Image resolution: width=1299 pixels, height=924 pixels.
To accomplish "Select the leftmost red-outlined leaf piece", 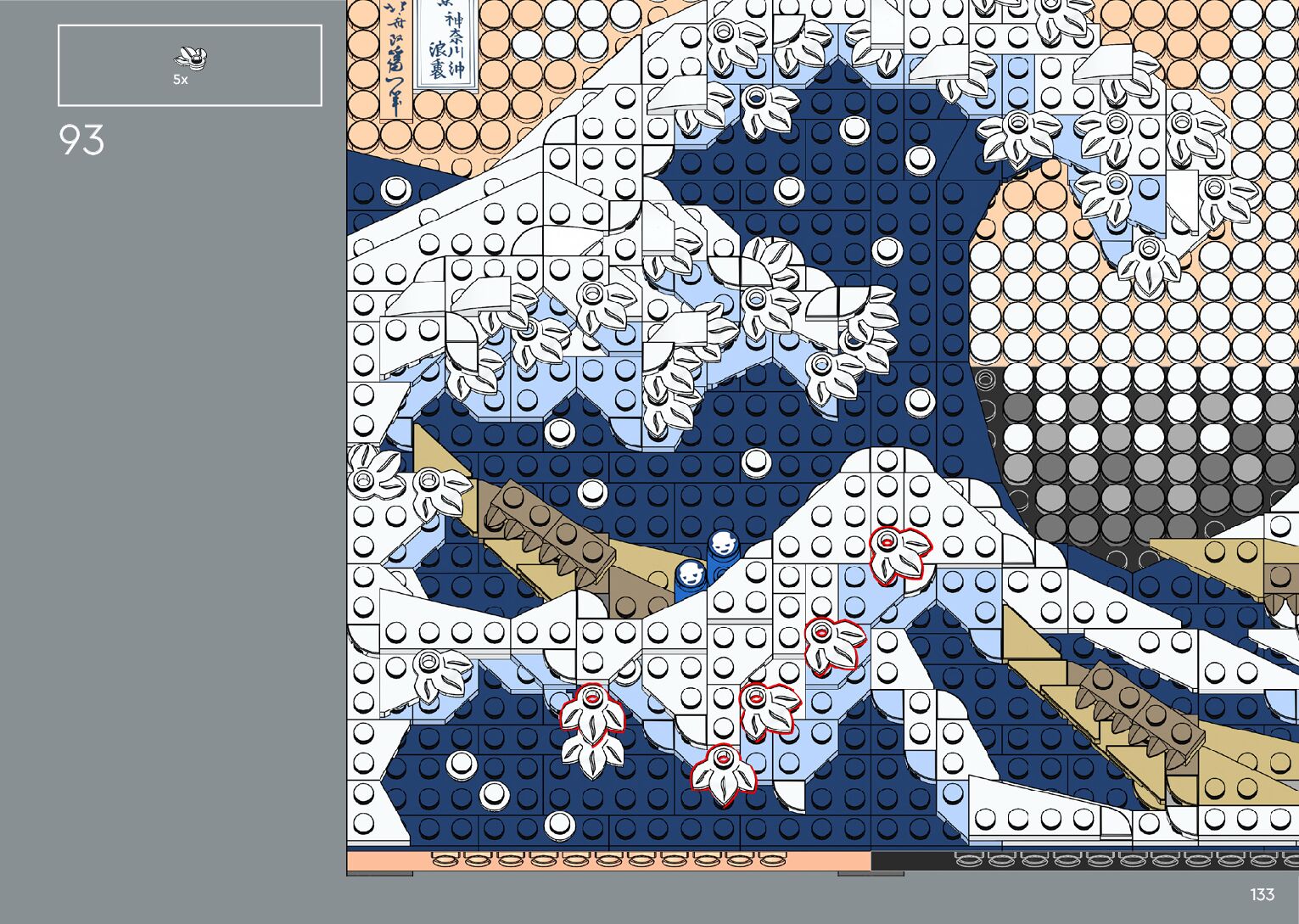I will tap(592, 712).
